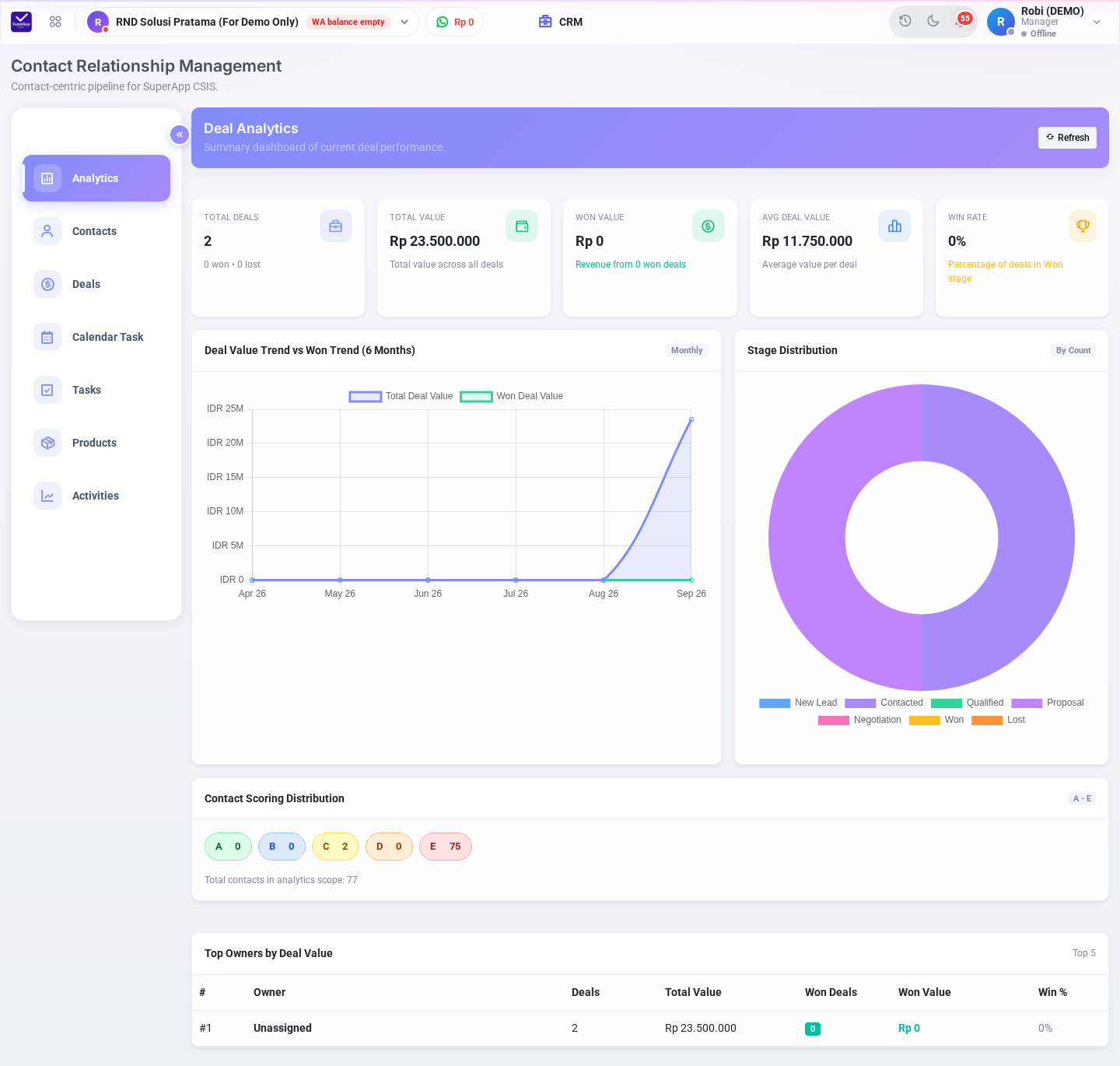Open the CRM briefcase icon
This screenshot has width=1120, height=1066.
click(x=545, y=22)
